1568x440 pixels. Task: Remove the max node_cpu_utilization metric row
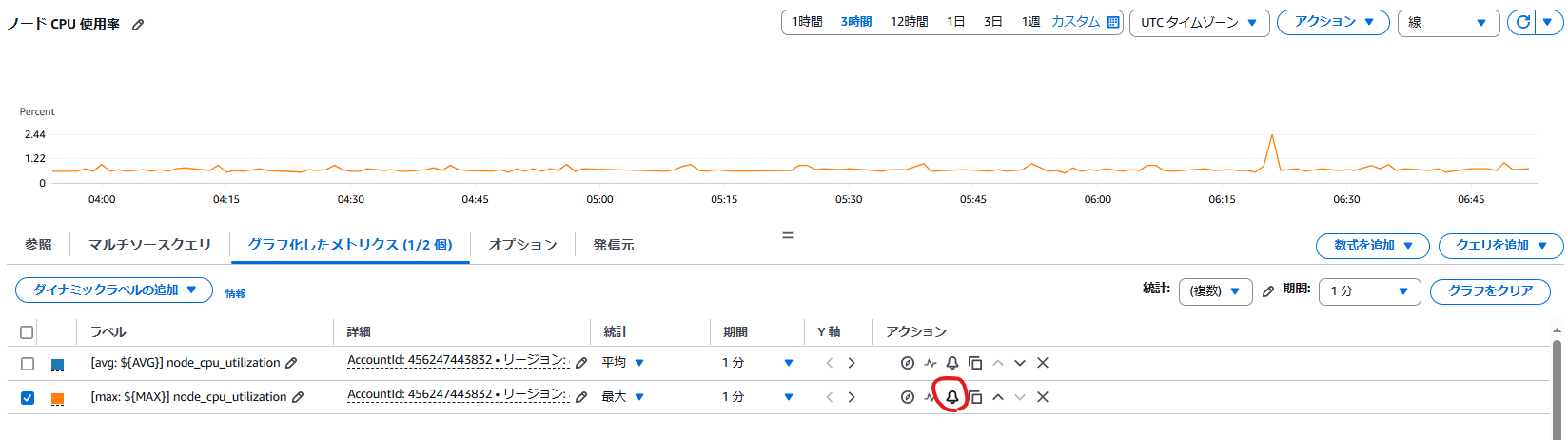1043,397
